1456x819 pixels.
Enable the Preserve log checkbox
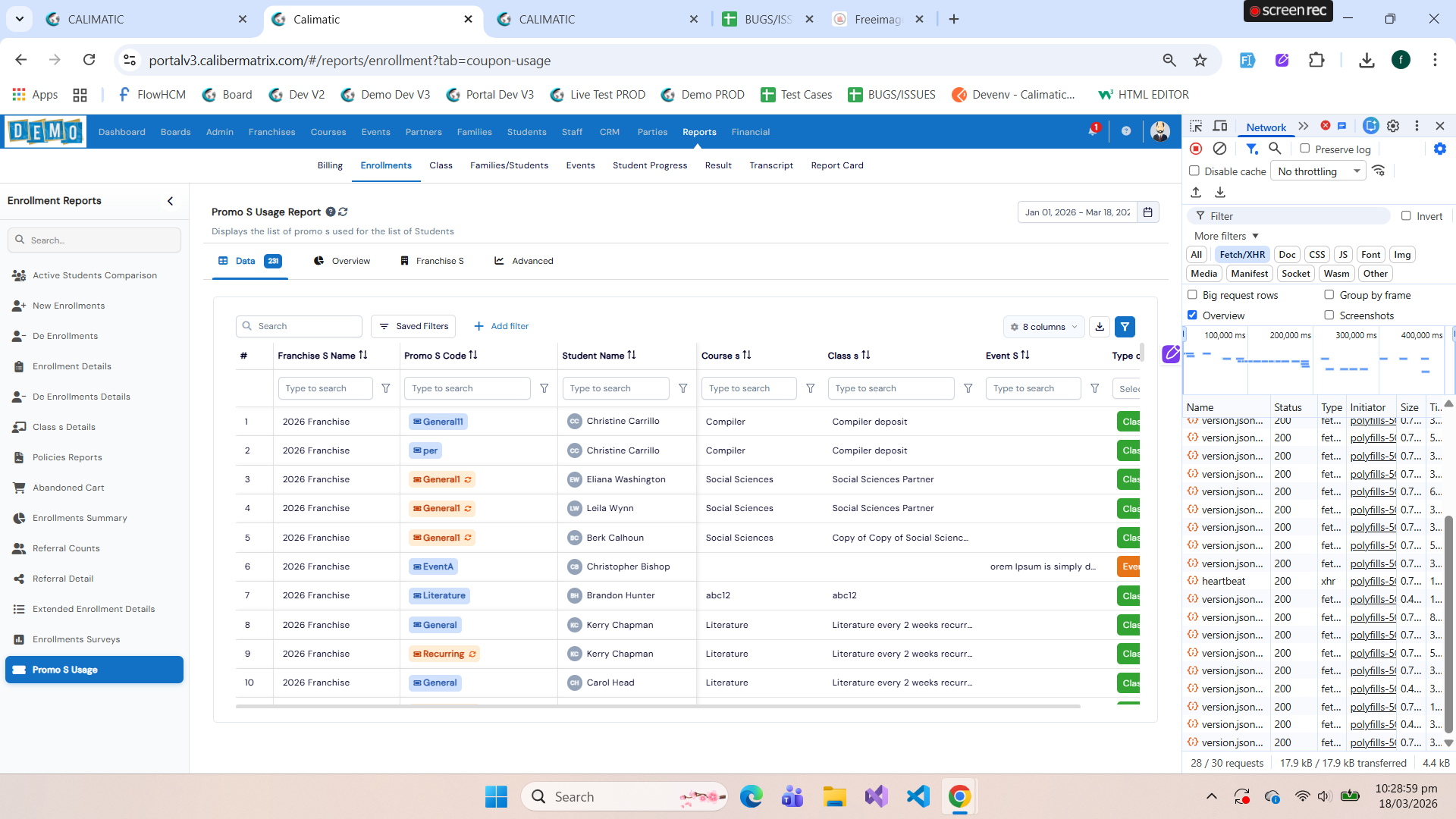1305,149
